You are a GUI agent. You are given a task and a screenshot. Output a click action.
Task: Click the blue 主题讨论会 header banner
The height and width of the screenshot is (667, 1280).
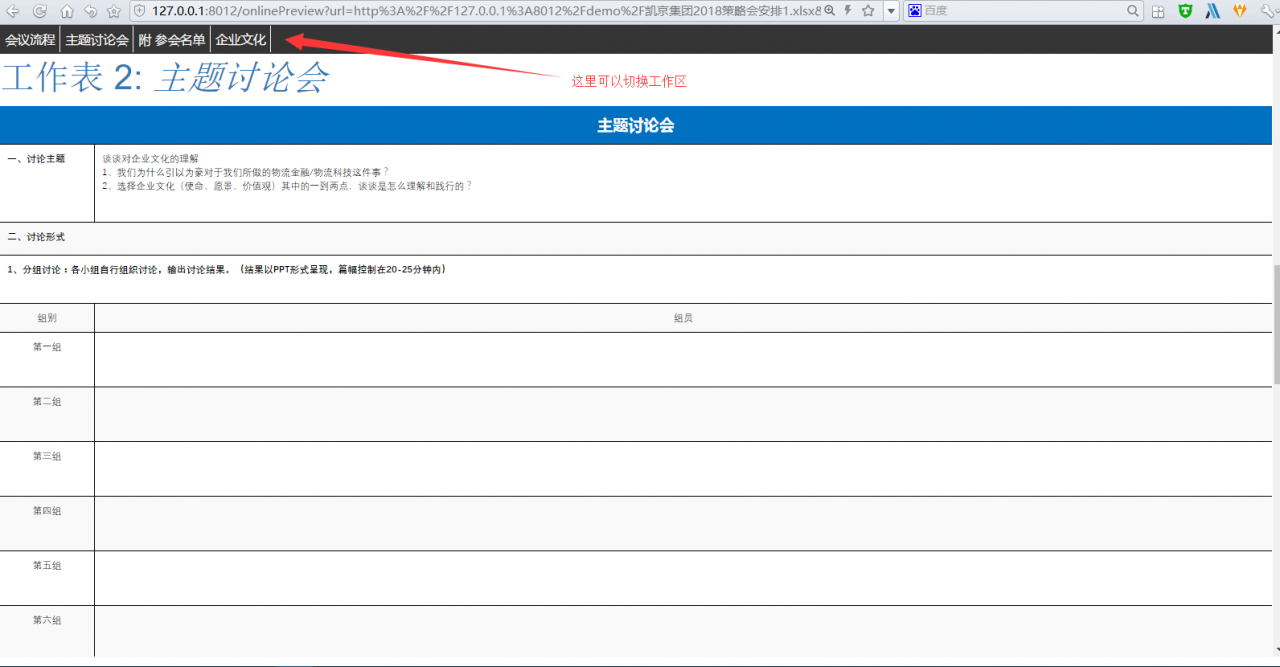click(636, 125)
